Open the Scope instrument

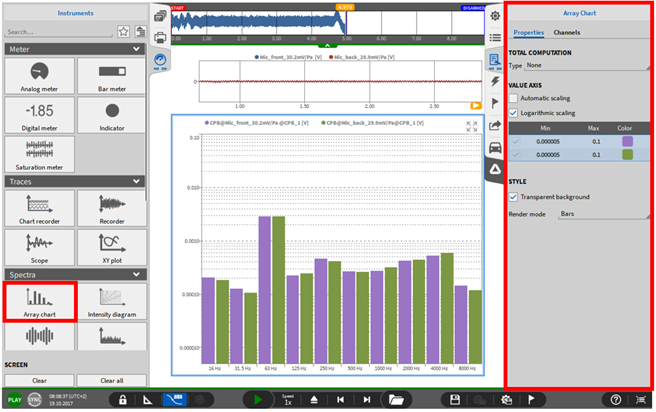41,244
